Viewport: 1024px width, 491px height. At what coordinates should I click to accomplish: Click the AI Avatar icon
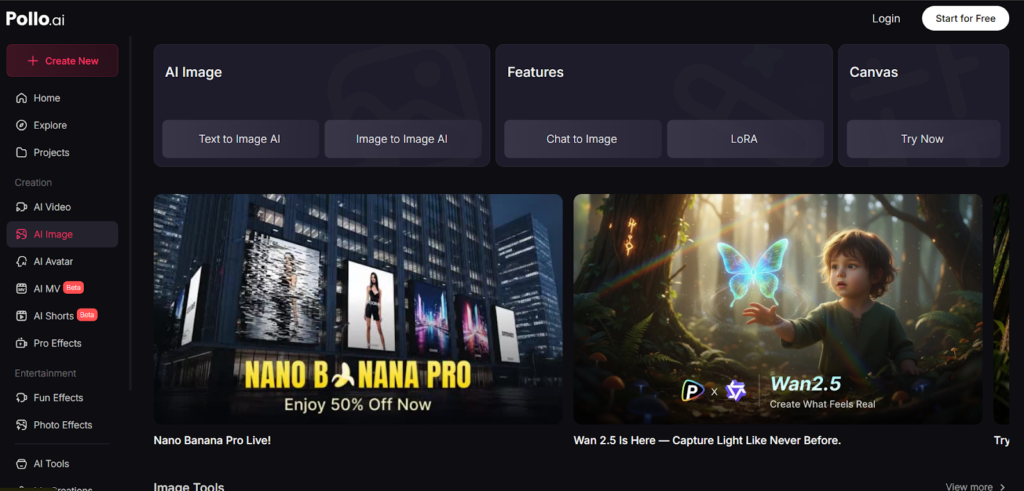pos(22,261)
